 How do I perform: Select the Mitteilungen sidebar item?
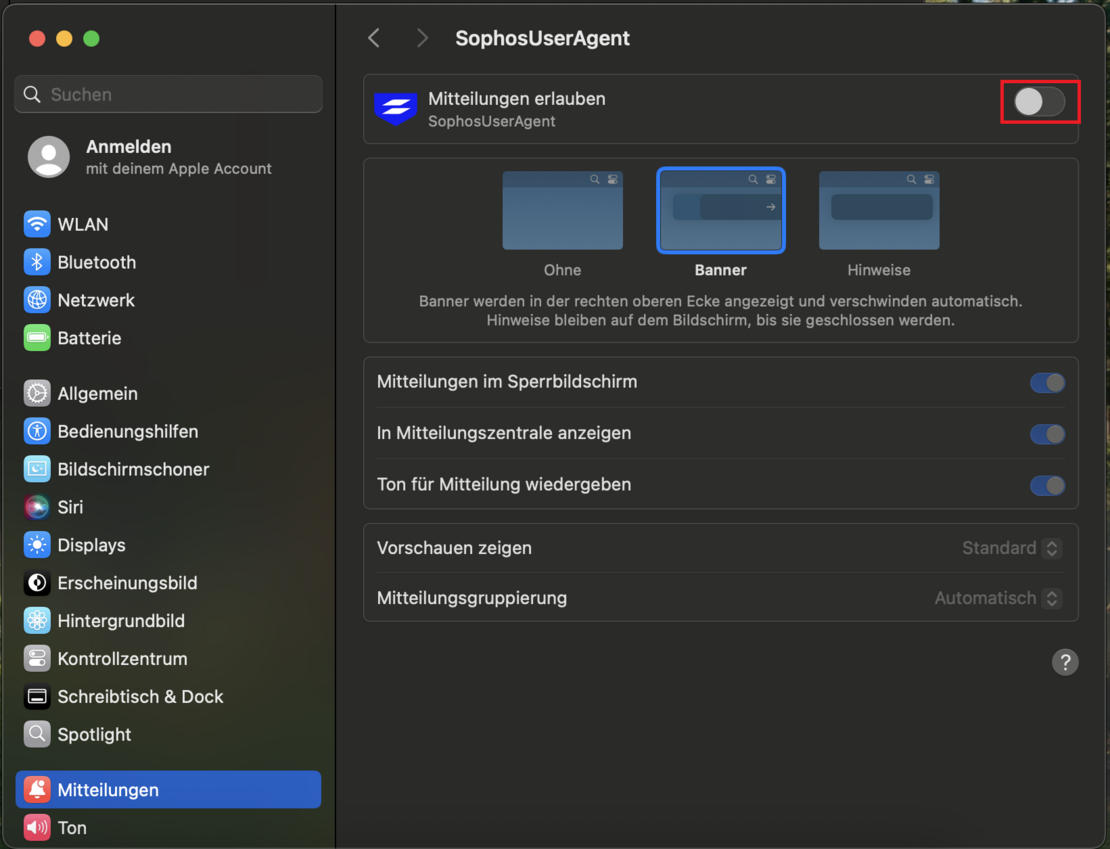168,790
